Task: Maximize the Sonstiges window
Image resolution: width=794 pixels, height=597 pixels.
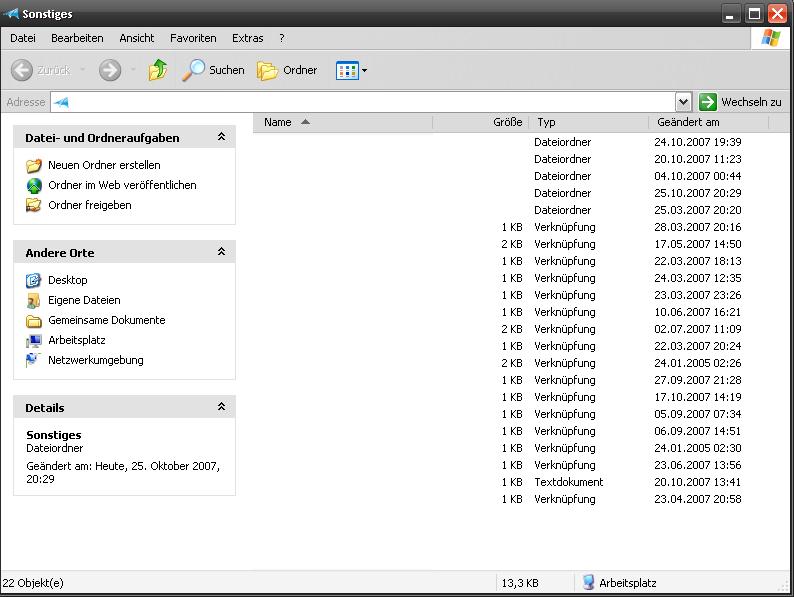Action: pos(754,14)
